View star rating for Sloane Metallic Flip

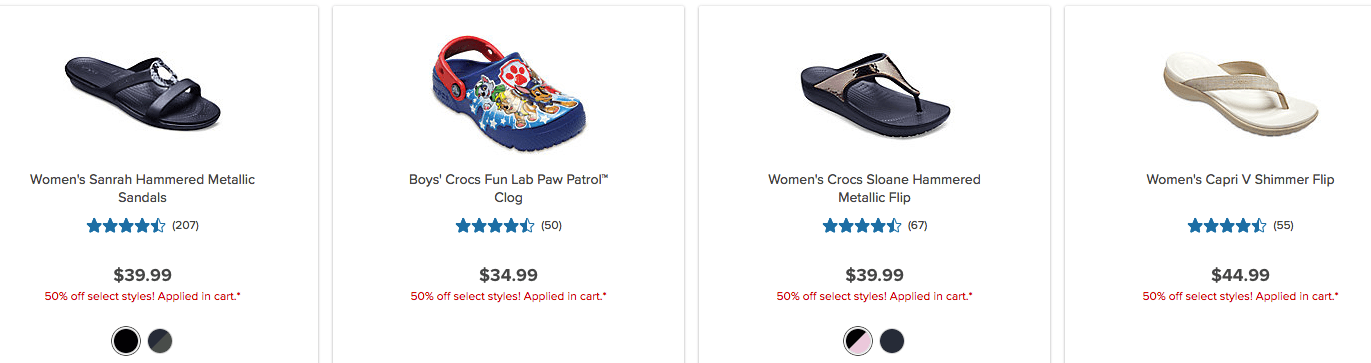861,226
